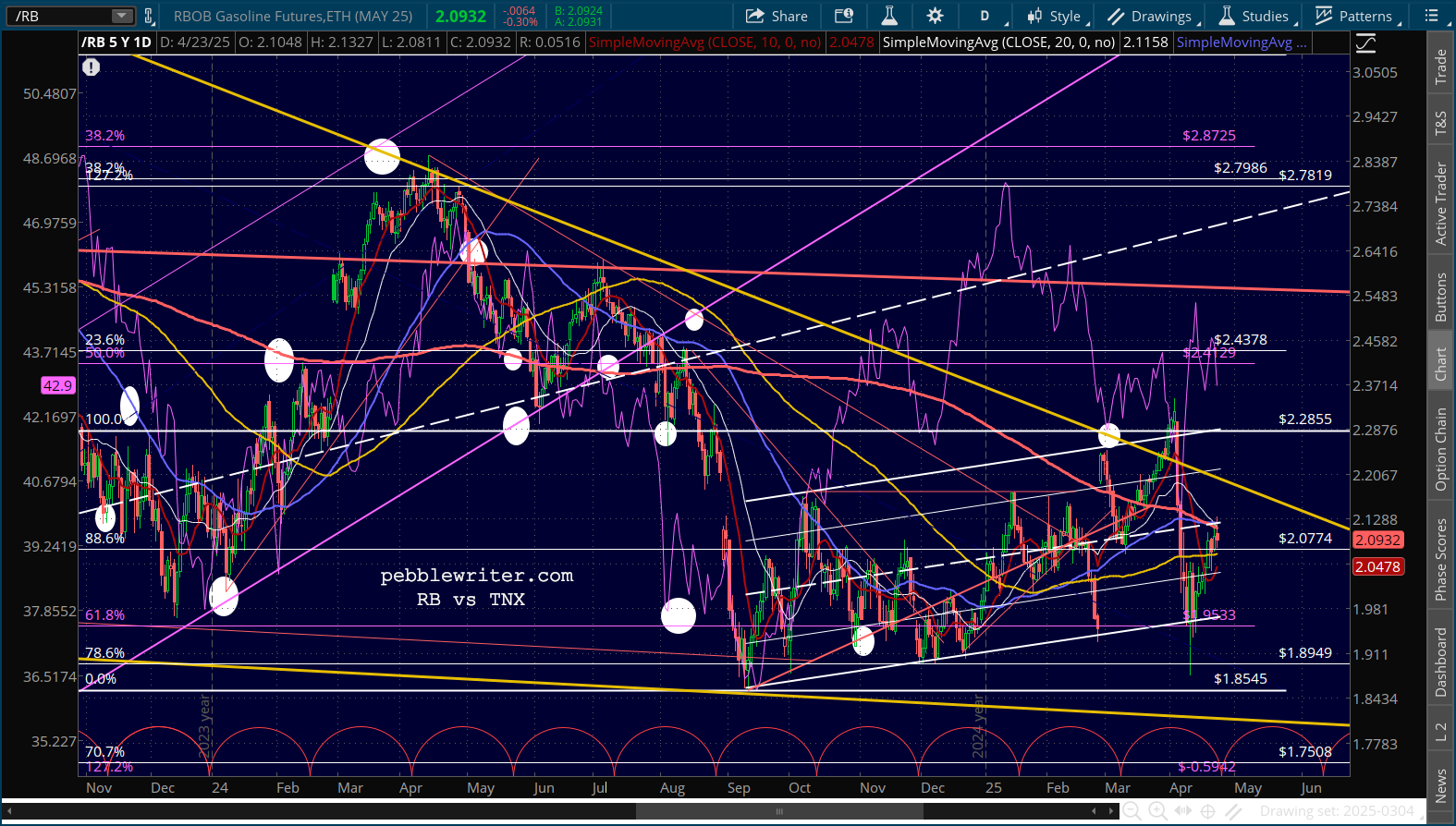
Task: Switch to the T&S sidebar tab
Action: pos(1440,123)
